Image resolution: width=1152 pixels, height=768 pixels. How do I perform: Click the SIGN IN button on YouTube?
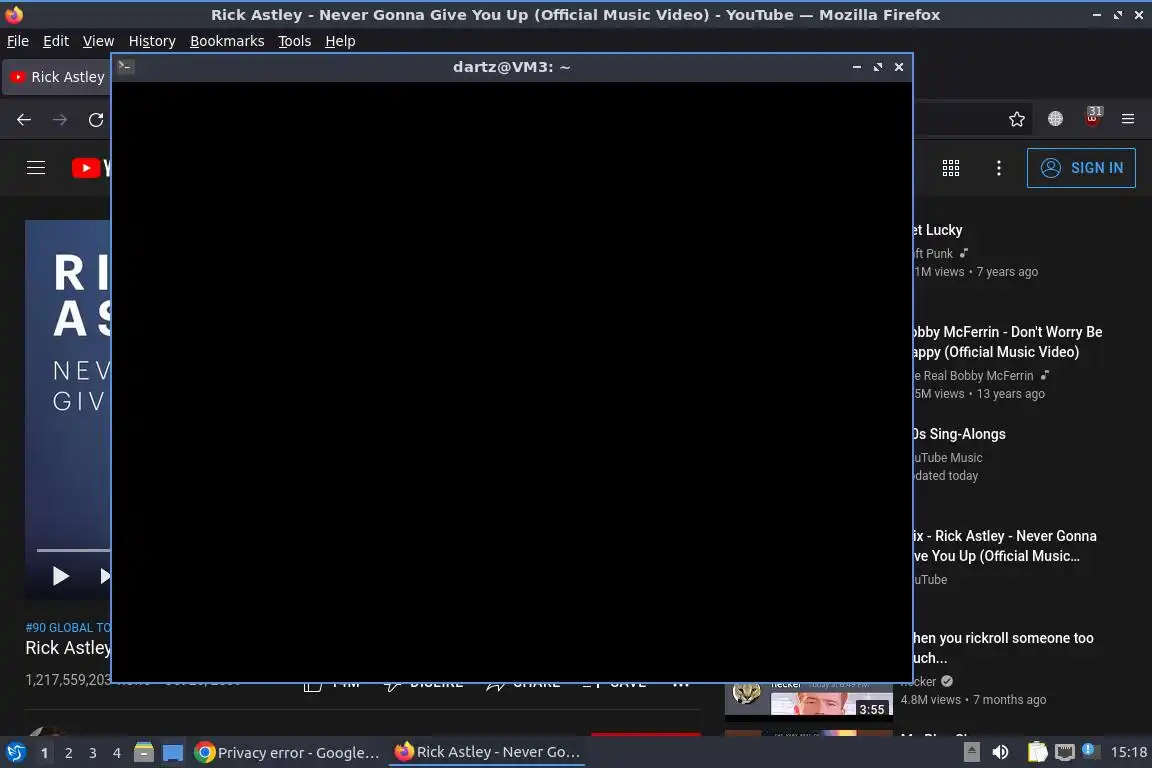point(1081,168)
